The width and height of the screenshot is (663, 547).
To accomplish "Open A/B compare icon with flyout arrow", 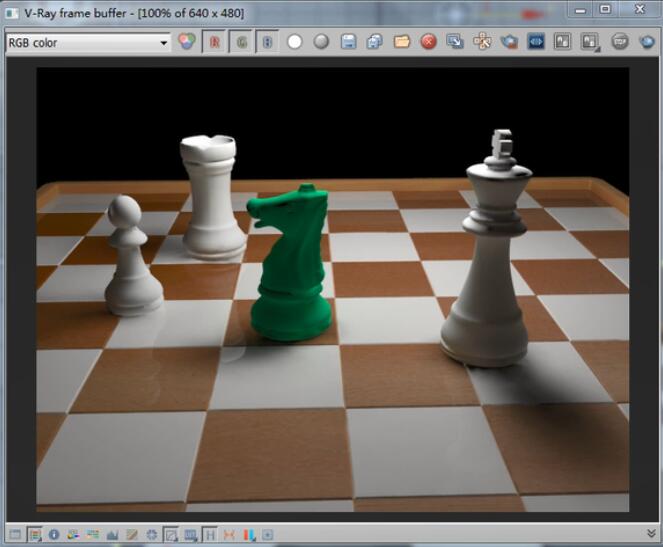I will point(590,42).
